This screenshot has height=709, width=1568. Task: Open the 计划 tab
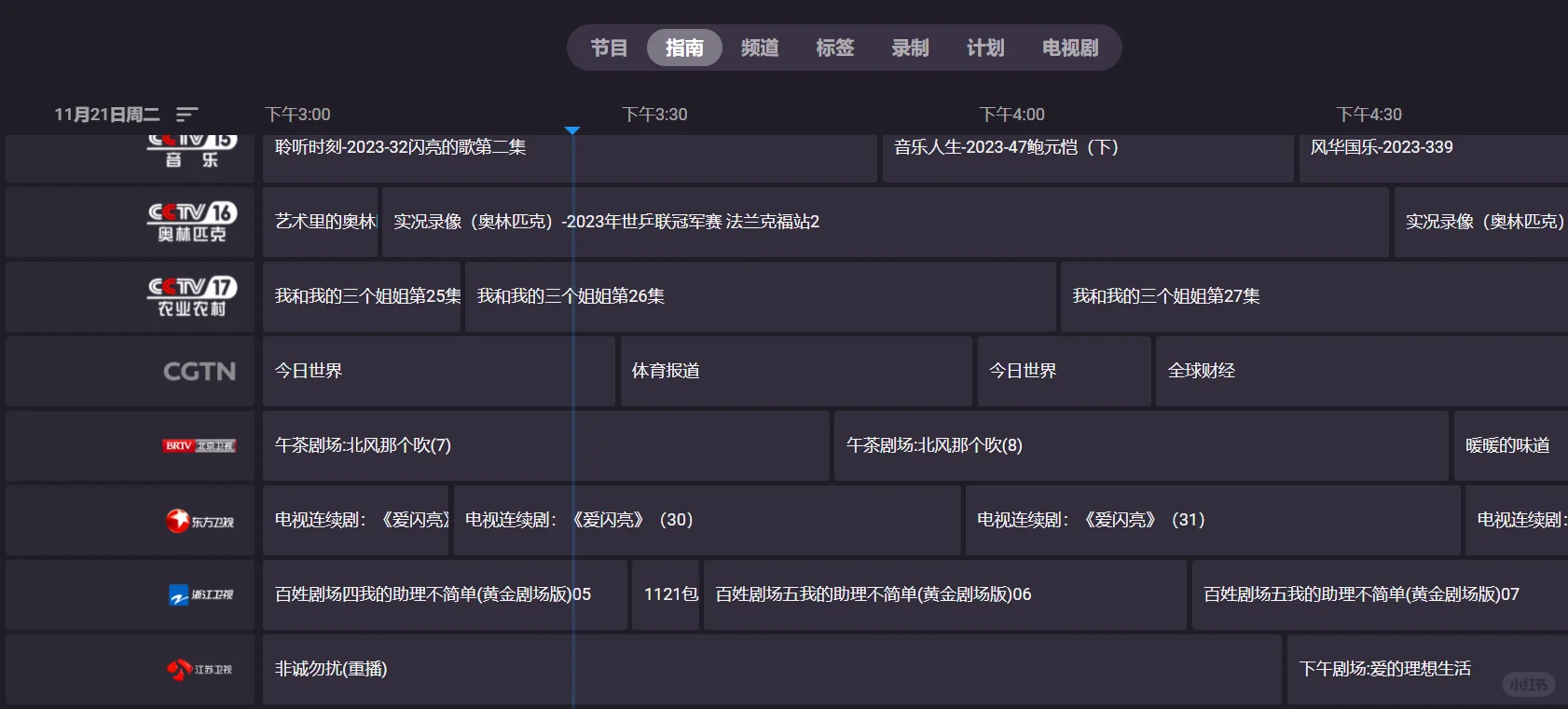tap(985, 48)
